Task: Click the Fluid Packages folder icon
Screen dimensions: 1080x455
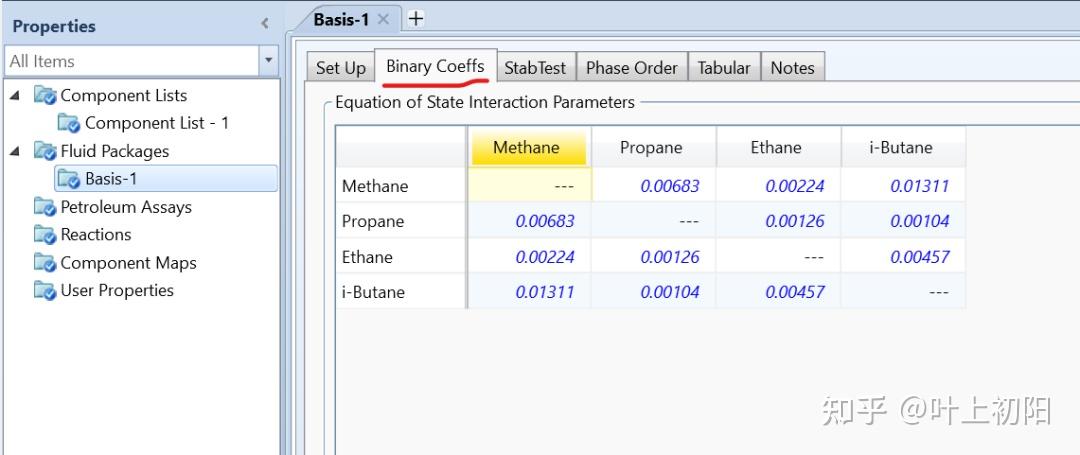Action: (46, 151)
